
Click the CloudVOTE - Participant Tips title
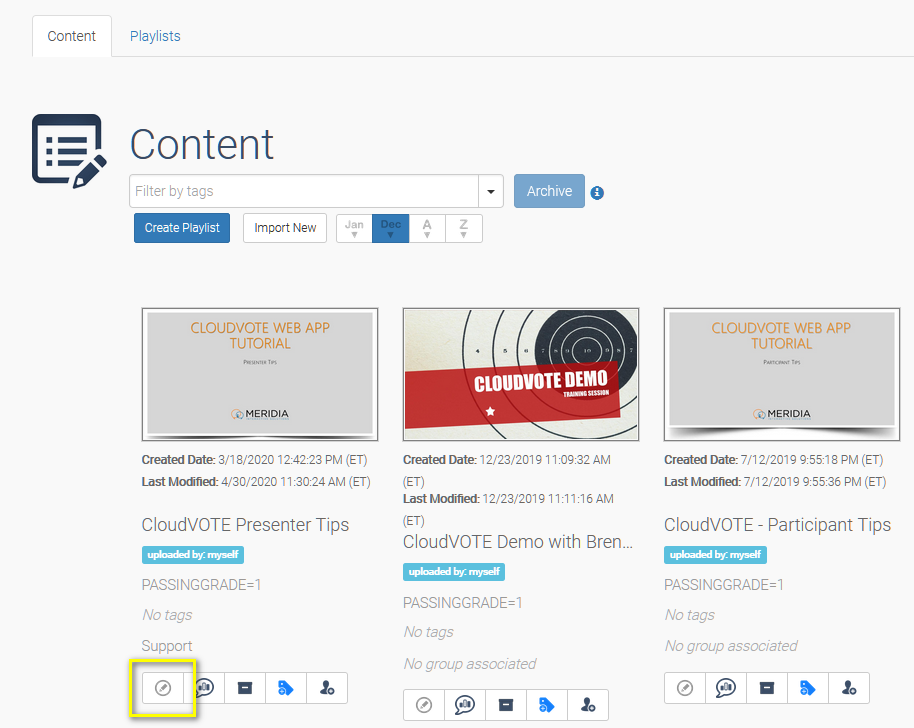pos(778,525)
